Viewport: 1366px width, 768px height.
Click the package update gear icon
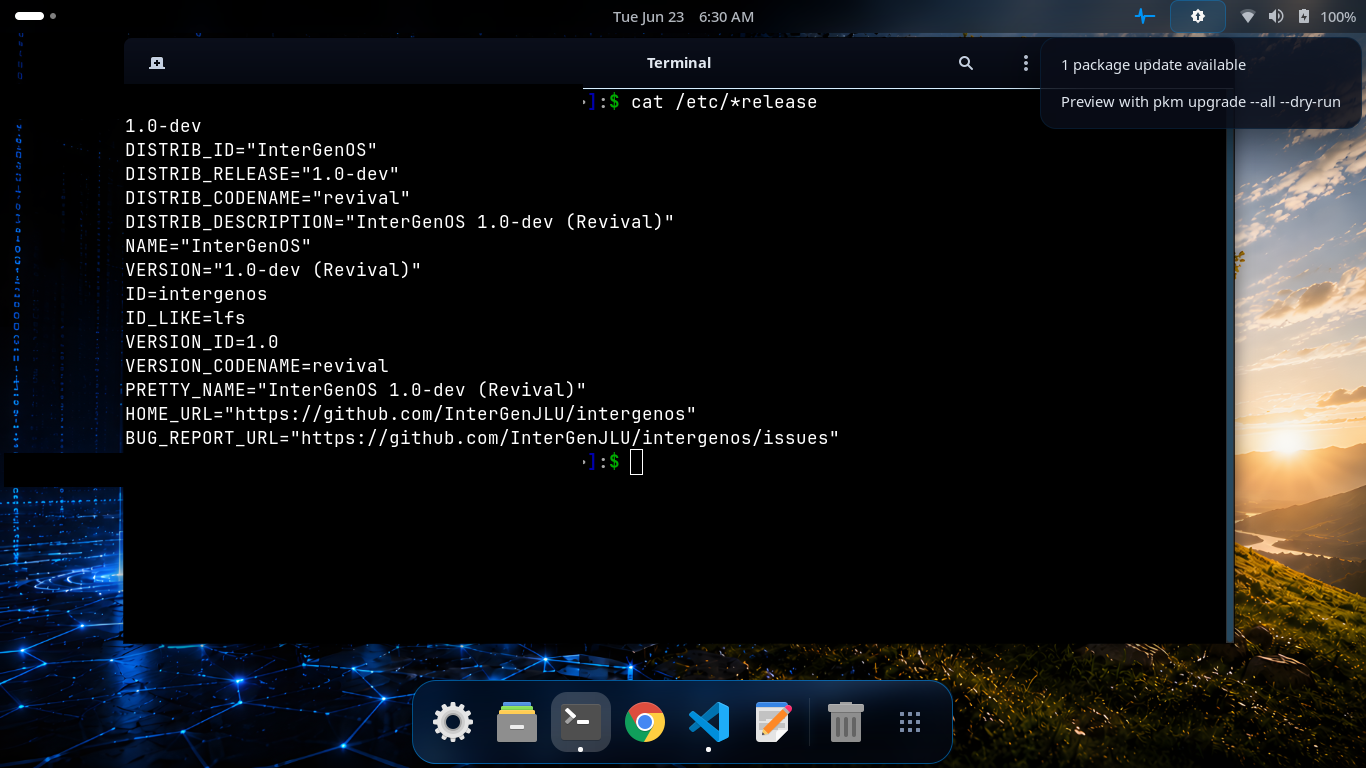(x=1198, y=16)
